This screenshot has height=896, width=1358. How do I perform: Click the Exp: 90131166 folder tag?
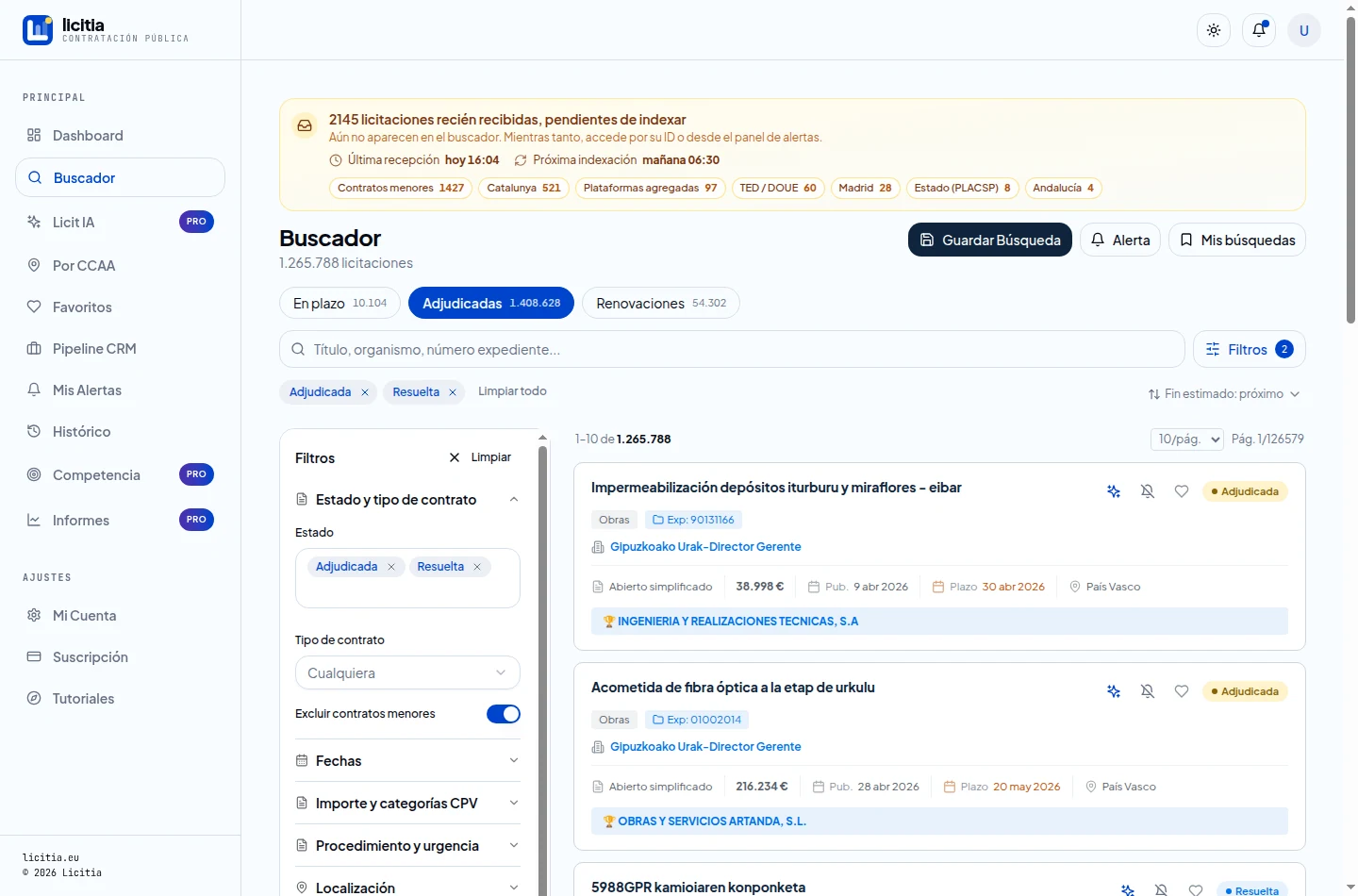click(x=694, y=520)
